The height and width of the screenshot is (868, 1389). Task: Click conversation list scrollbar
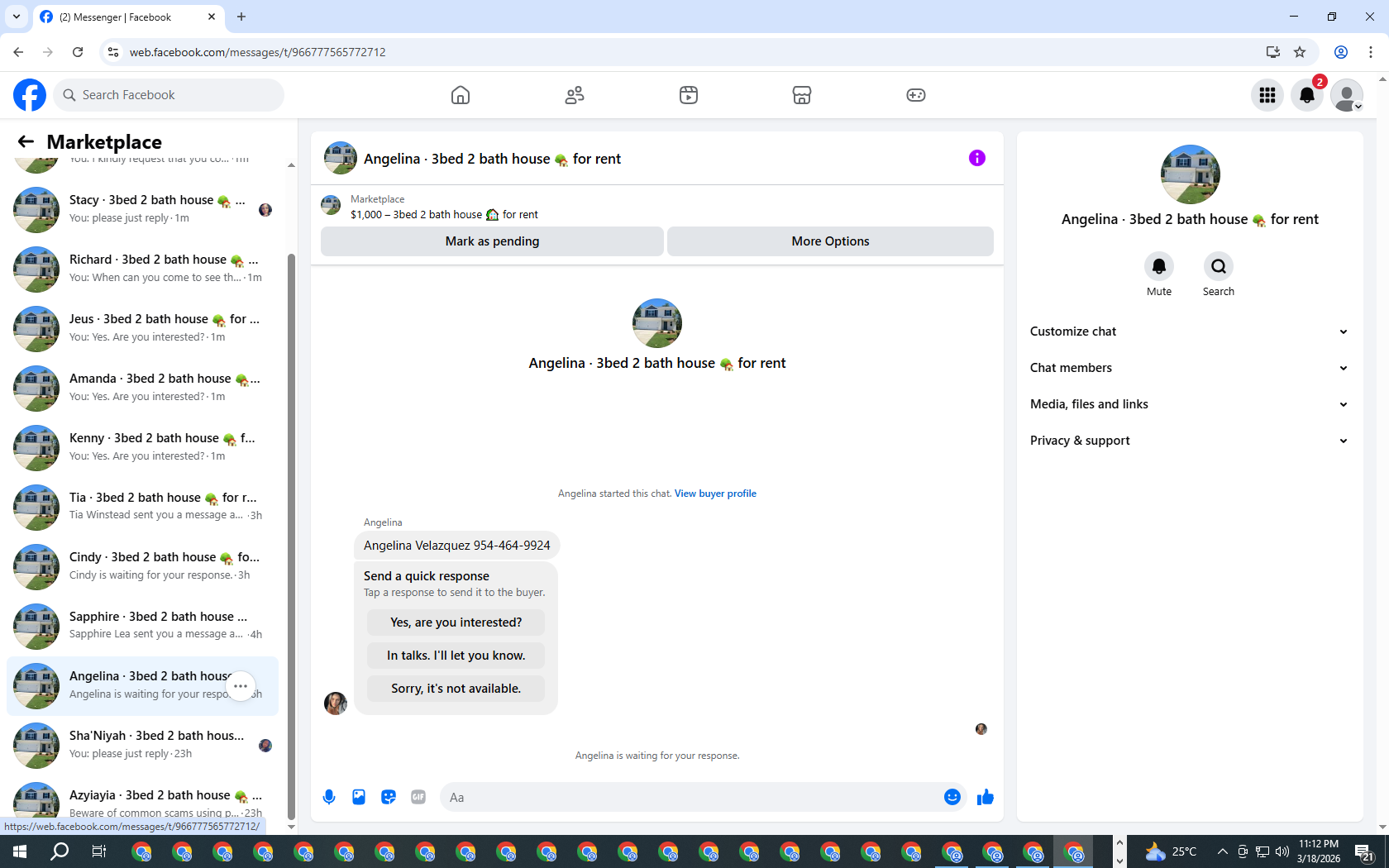[x=291, y=536]
